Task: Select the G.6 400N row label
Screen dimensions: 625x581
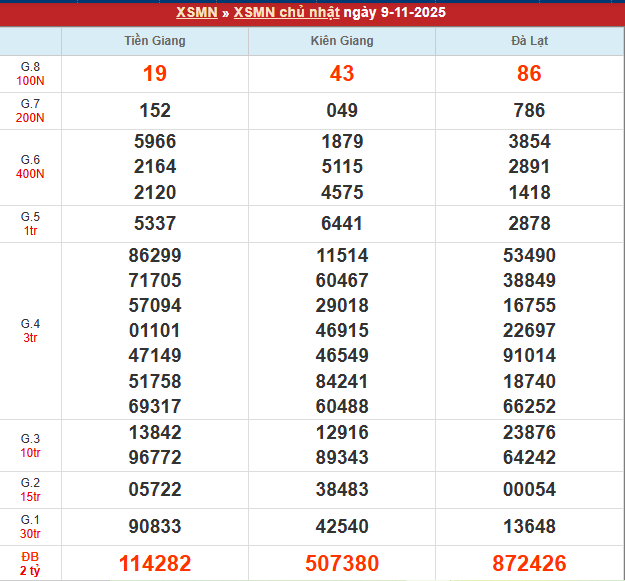Action: click(x=30, y=167)
